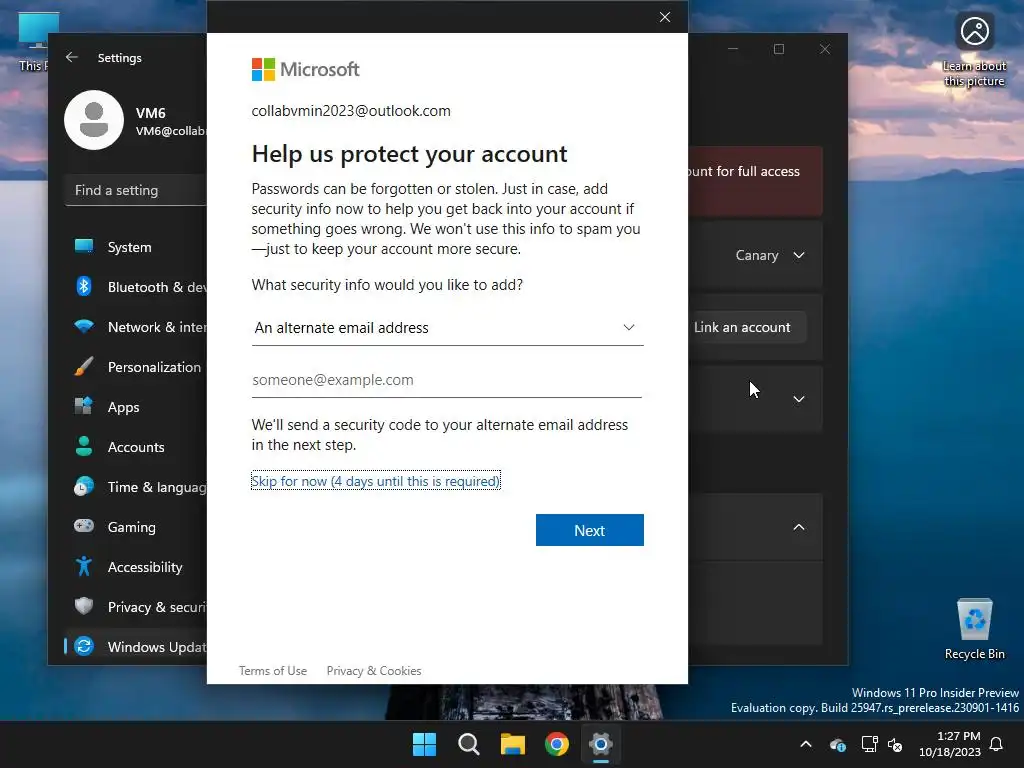Open the Recycle Bin desktop icon

pos(974,629)
